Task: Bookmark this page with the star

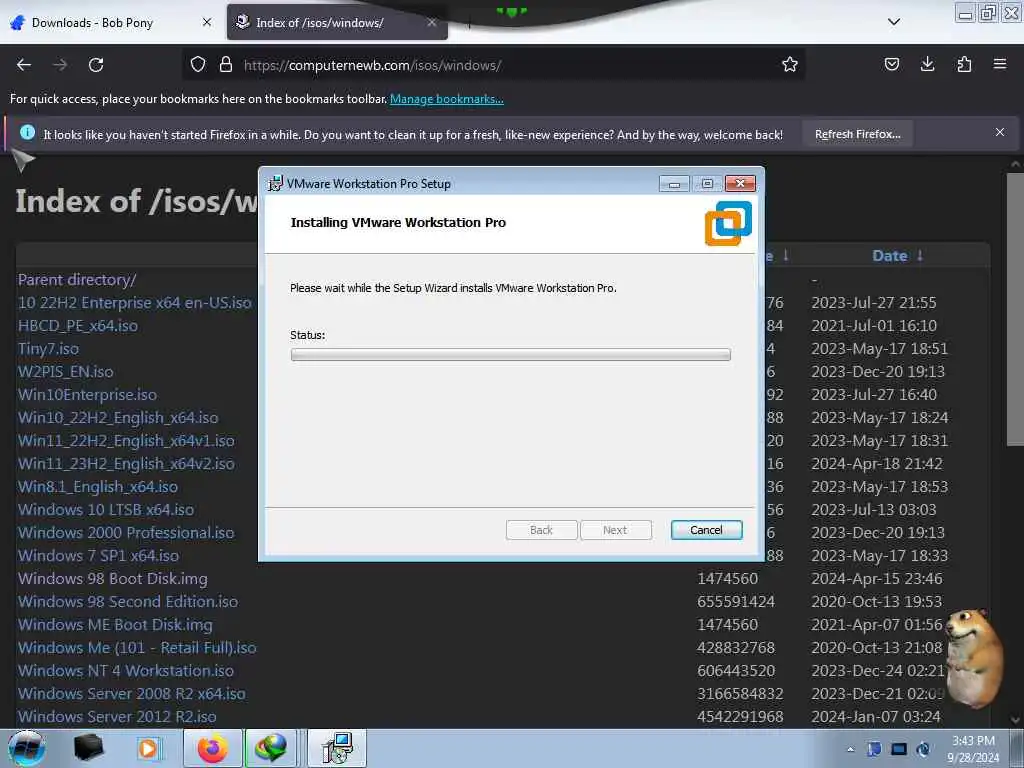Action: tap(790, 65)
